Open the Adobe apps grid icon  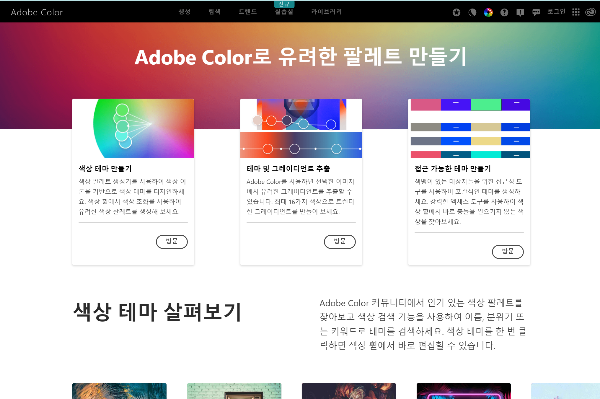point(576,12)
